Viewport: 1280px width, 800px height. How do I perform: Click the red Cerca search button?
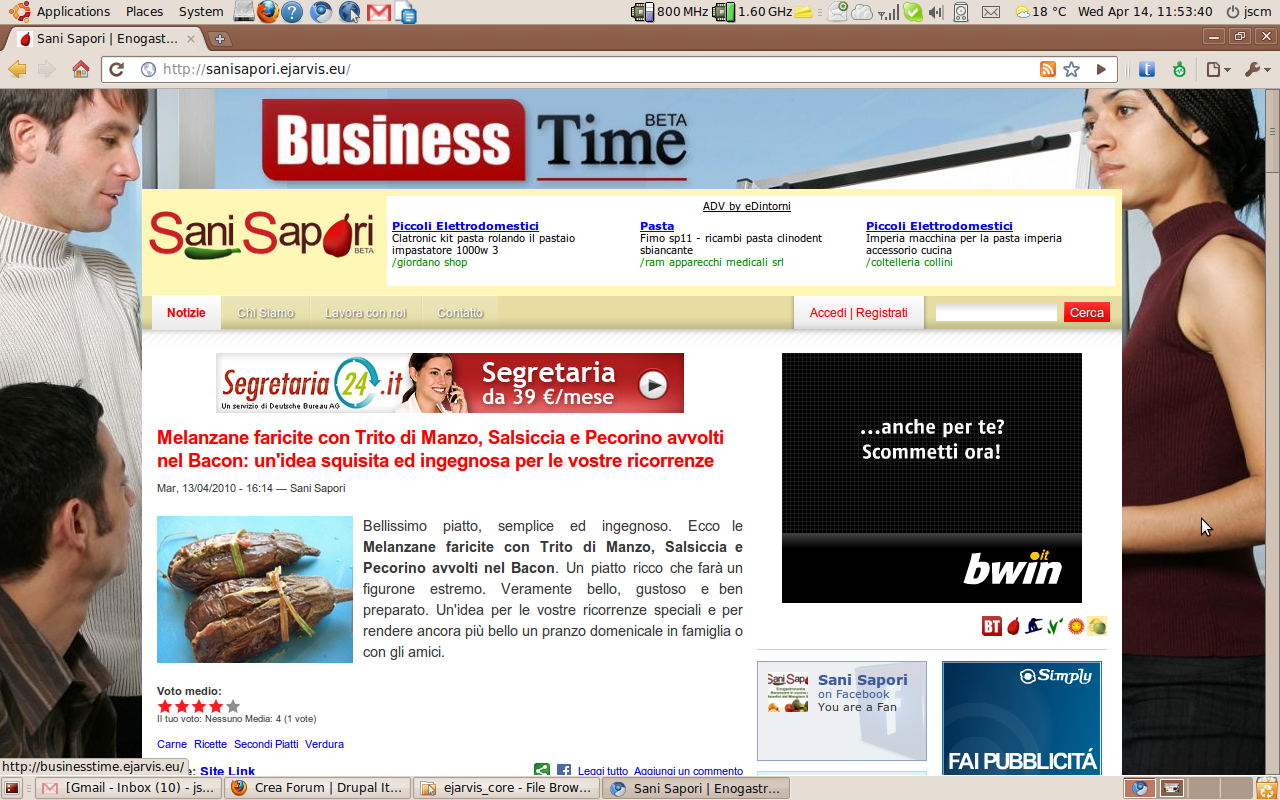click(1087, 313)
